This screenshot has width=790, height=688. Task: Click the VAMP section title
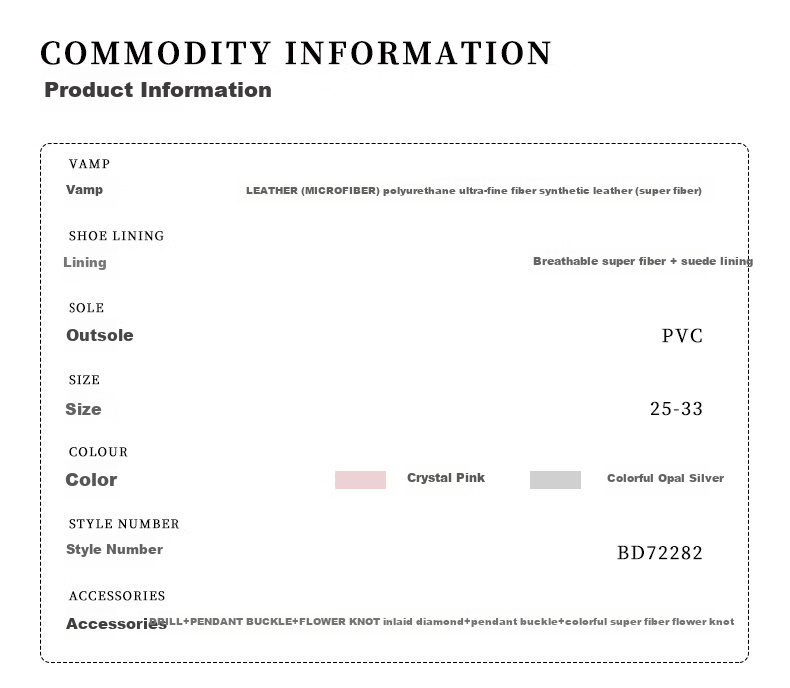coord(90,164)
